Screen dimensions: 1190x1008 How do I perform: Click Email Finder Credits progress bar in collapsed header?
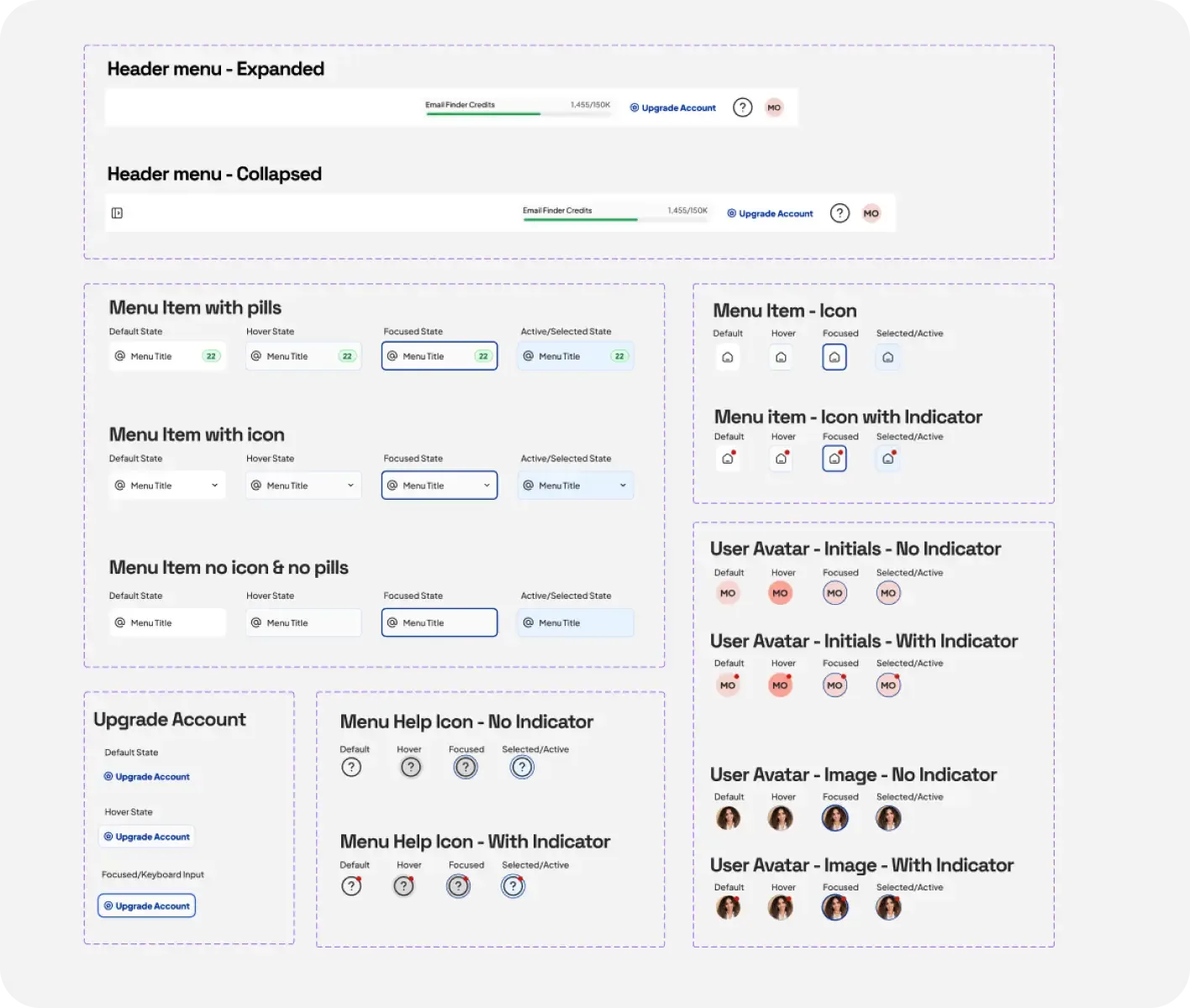[616, 219]
